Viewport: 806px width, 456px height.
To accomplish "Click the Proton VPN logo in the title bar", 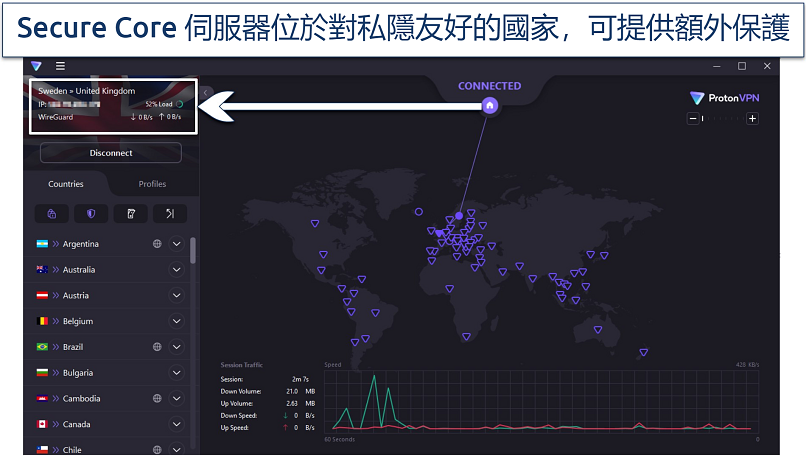I will coord(37,66).
